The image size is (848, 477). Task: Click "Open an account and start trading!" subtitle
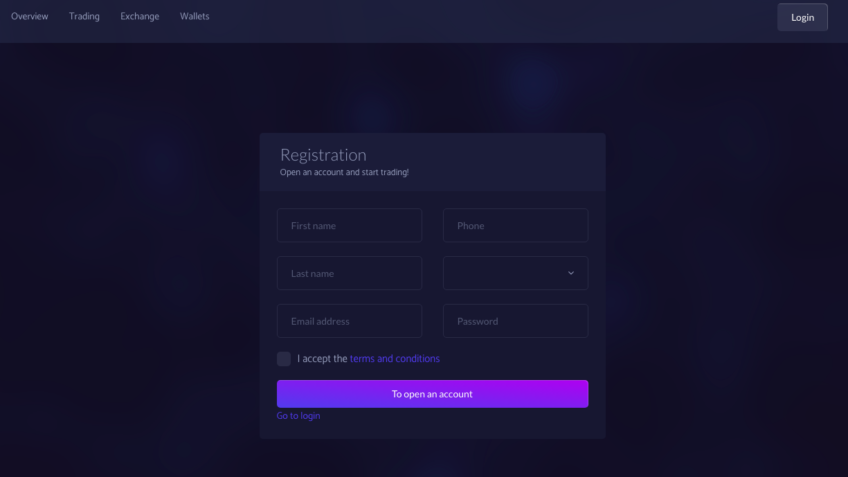[344, 172]
